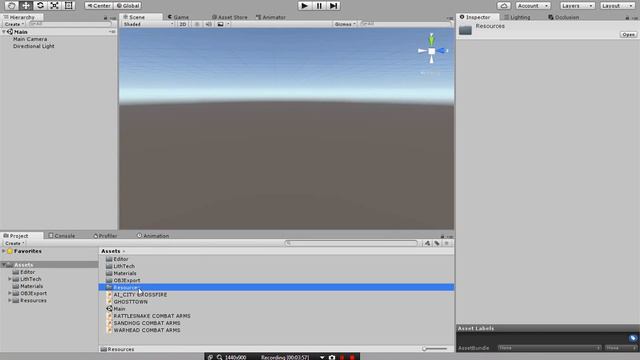Open the Asset Labels tag icon
The width and height of the screenshot is (640, 360).
tap(633, 338)
